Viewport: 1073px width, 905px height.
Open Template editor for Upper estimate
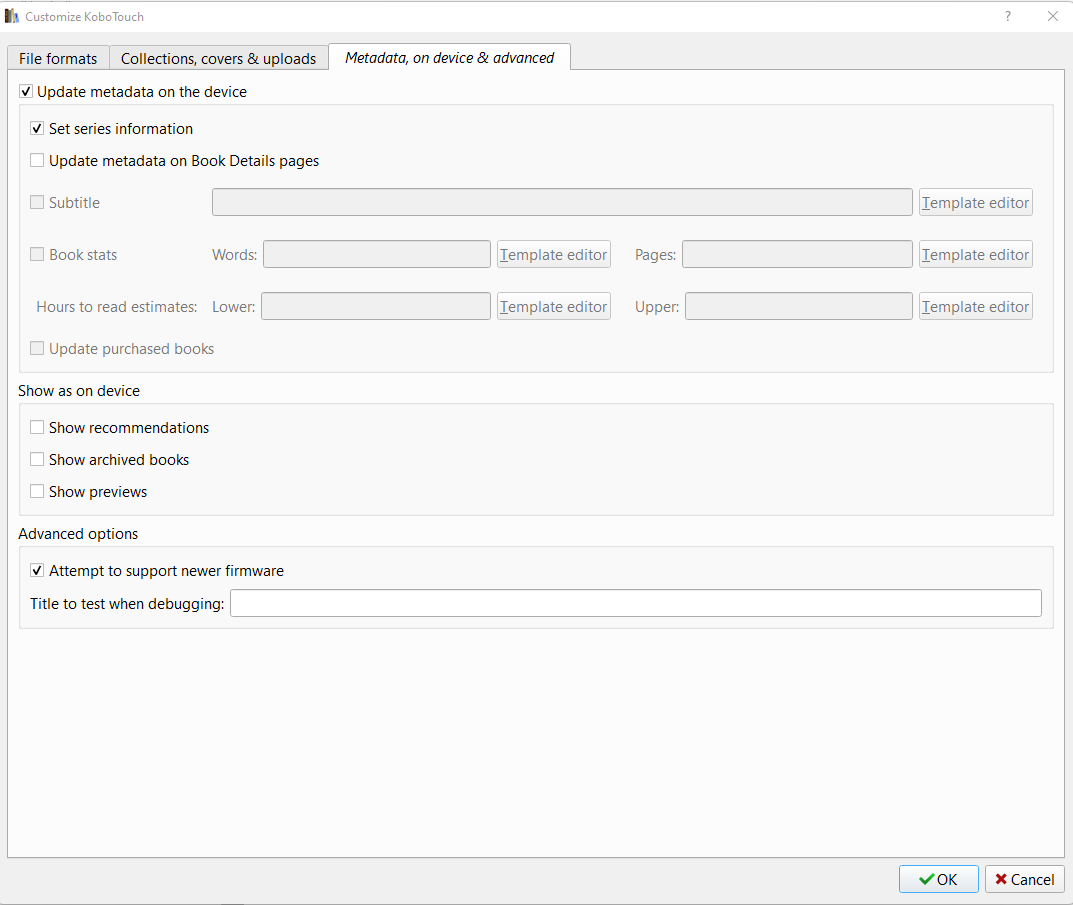pyautogui.click(x=975, y=306)
